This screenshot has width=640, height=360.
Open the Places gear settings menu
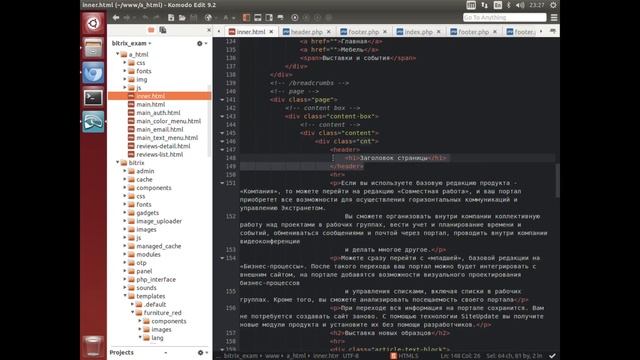(201, 43)
